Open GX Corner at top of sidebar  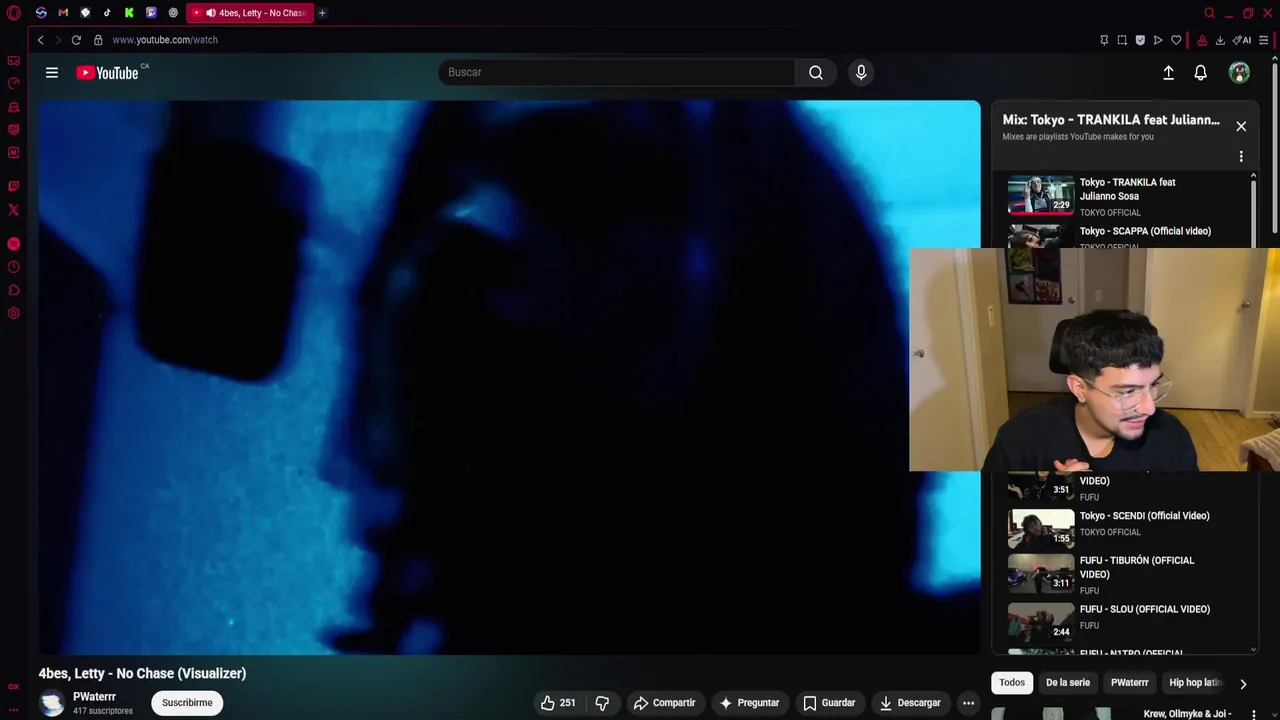pos(13,61)
